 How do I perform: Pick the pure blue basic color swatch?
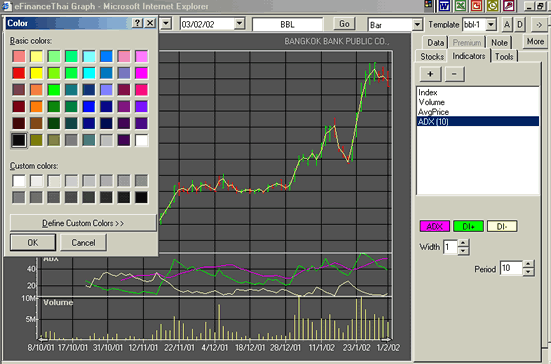[89, 106]
